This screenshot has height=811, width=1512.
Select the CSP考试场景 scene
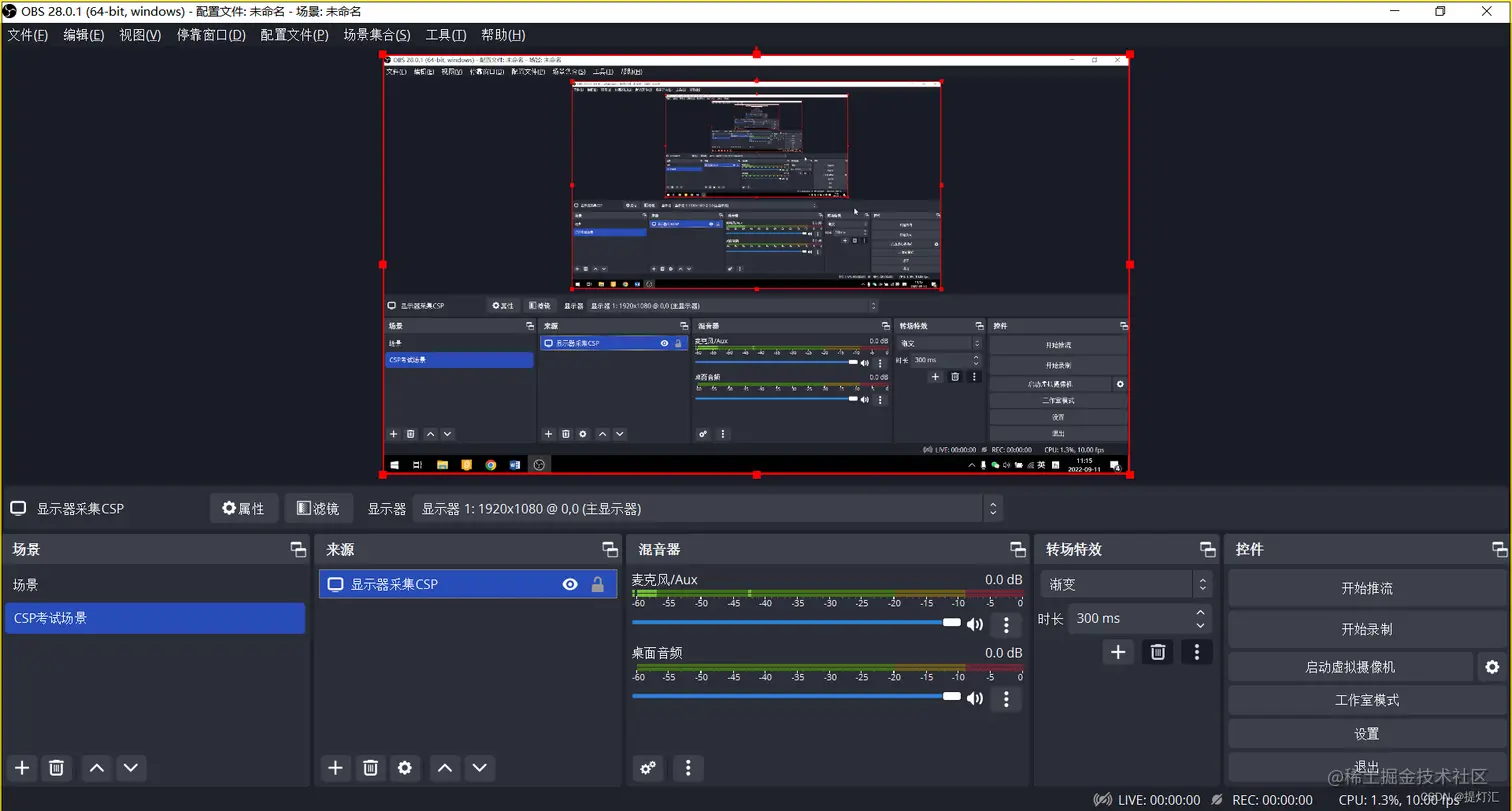155,618
